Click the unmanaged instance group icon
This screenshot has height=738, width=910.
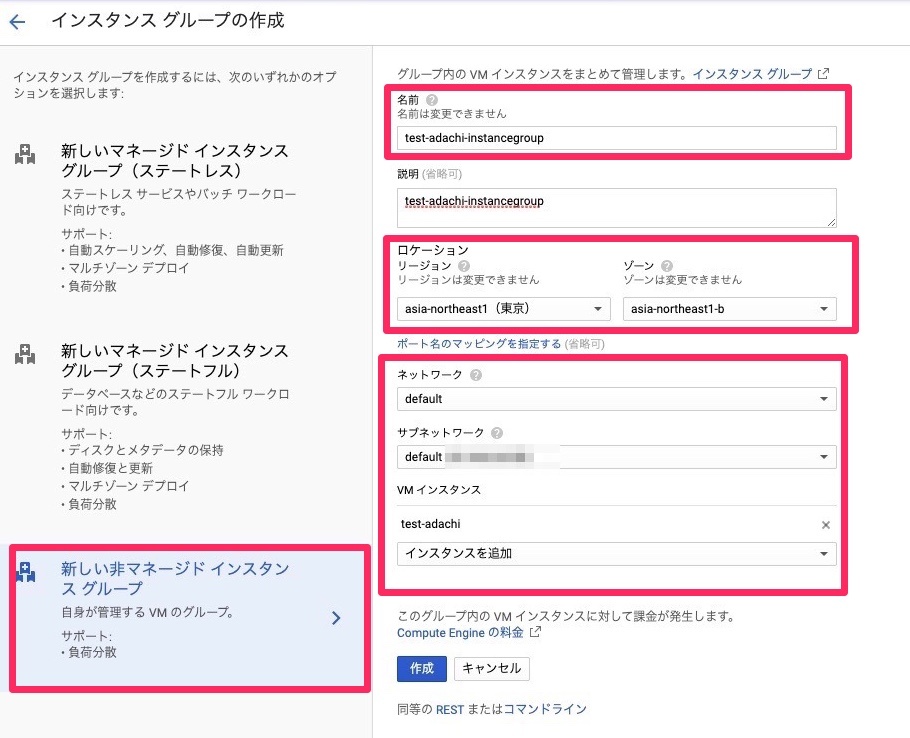click(25, 572)
